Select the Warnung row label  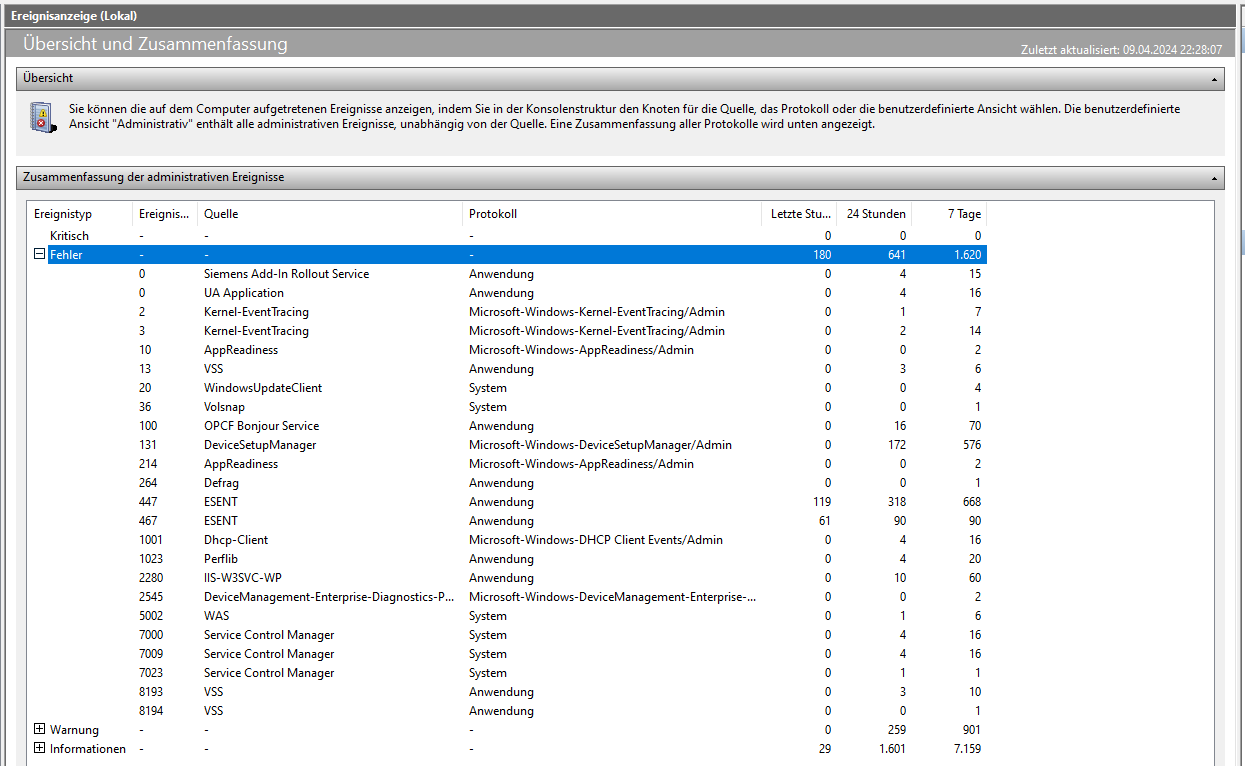point(73,730)
